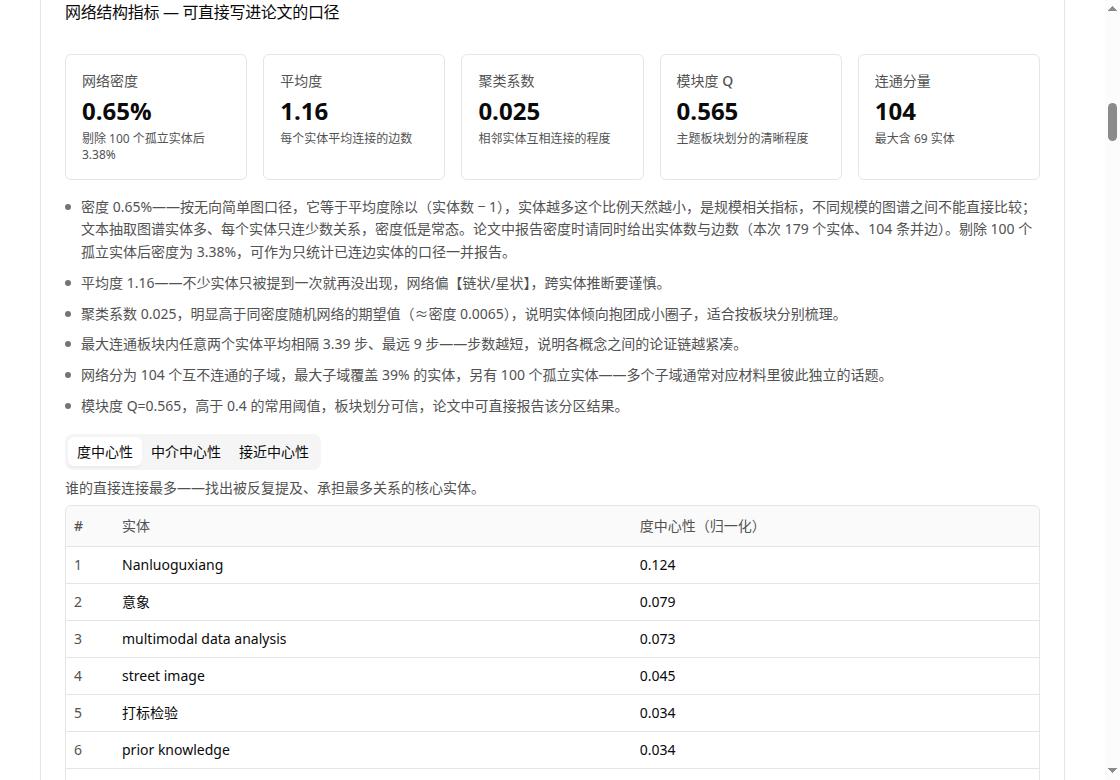This screenshot has height=780, width=1120.
Task: Select the 聚类系数 0.025 metric card
Action: click(552, 117)
